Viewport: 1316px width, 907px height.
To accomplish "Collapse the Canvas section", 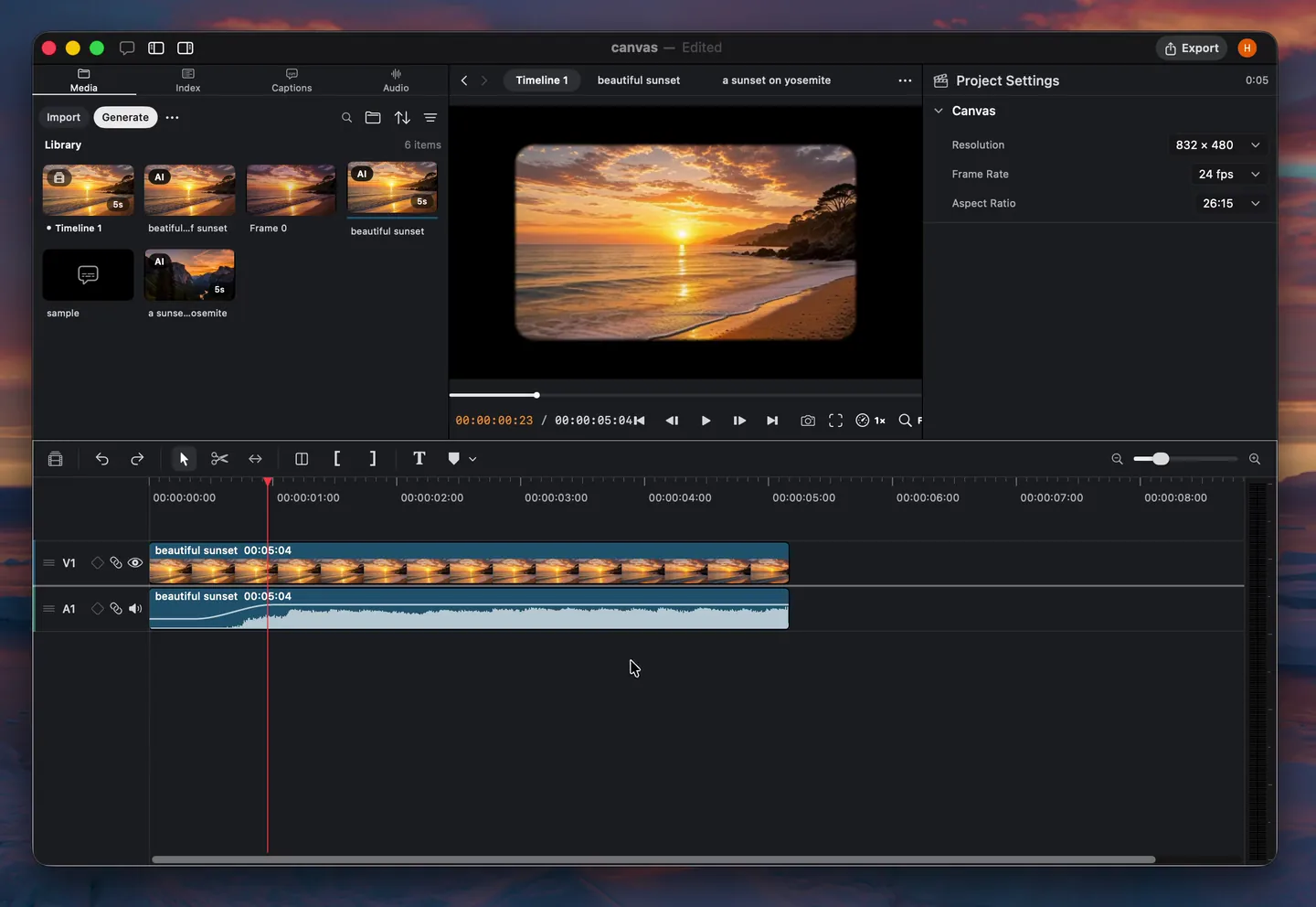I will tap(939, 111).
